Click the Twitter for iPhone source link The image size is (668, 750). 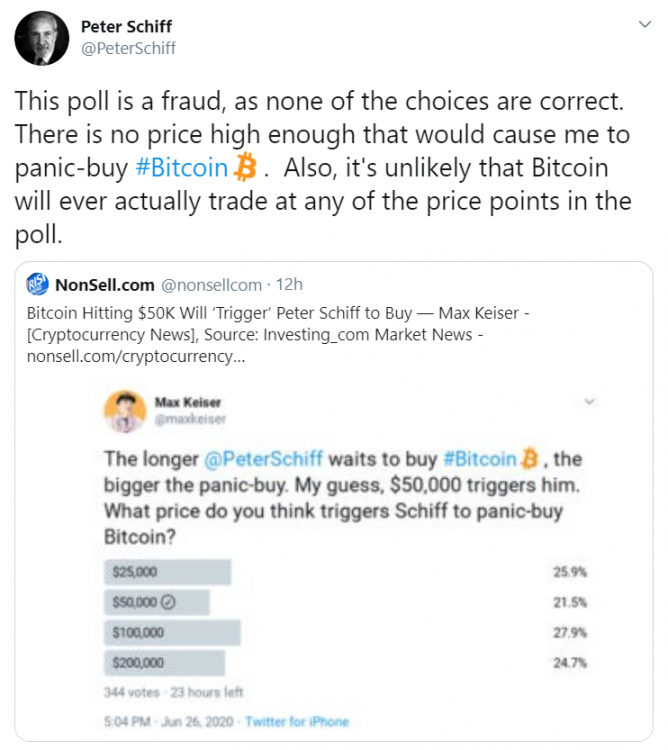297,721
